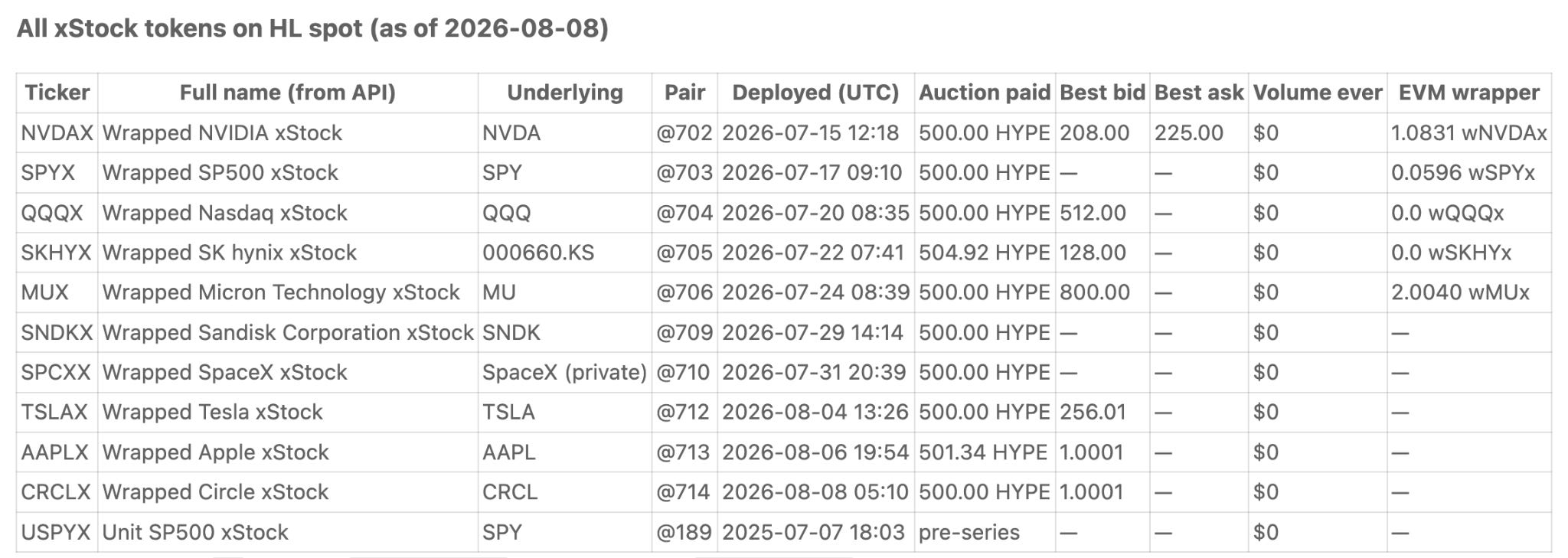The image size is (1568, 558).
Task: Click SpaceX (private) underlying cell
Action: tap(565, 373)
